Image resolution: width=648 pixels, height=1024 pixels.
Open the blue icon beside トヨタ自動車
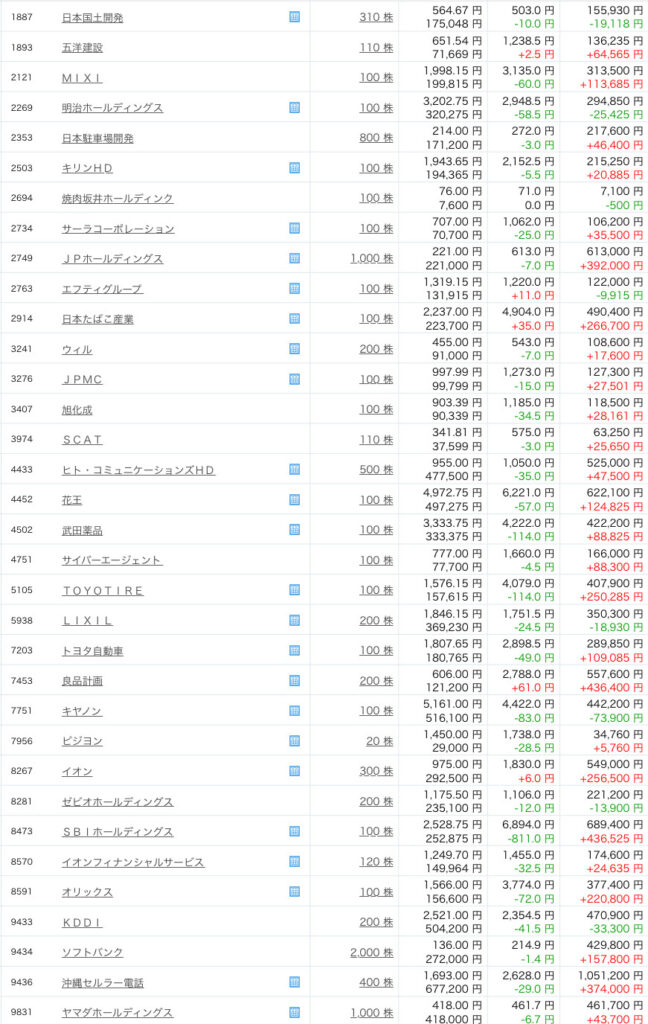tap(295, 651)
